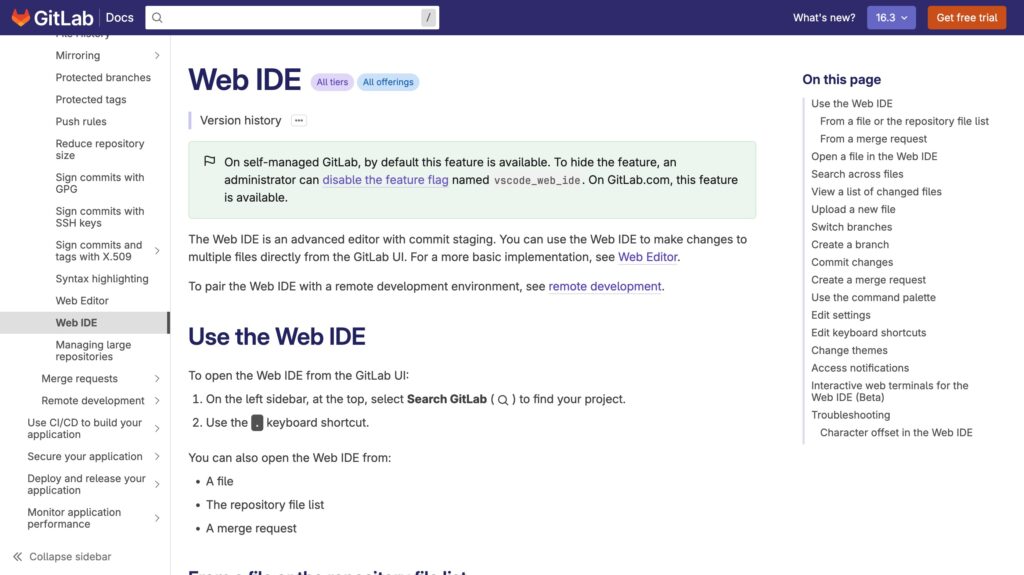Click the Collapse sidebar double-chevron icon

tap(17, 557)
